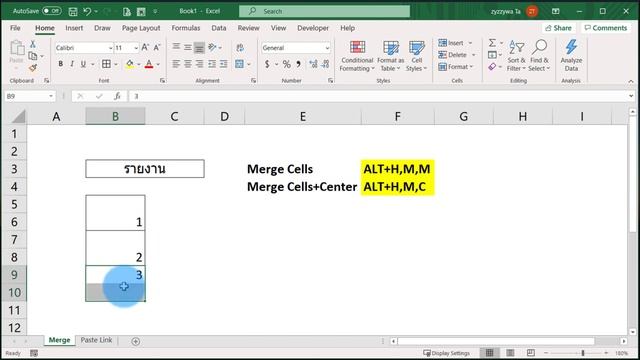Open the Merge & Center dropdown arrow

(x=249, y=64)
